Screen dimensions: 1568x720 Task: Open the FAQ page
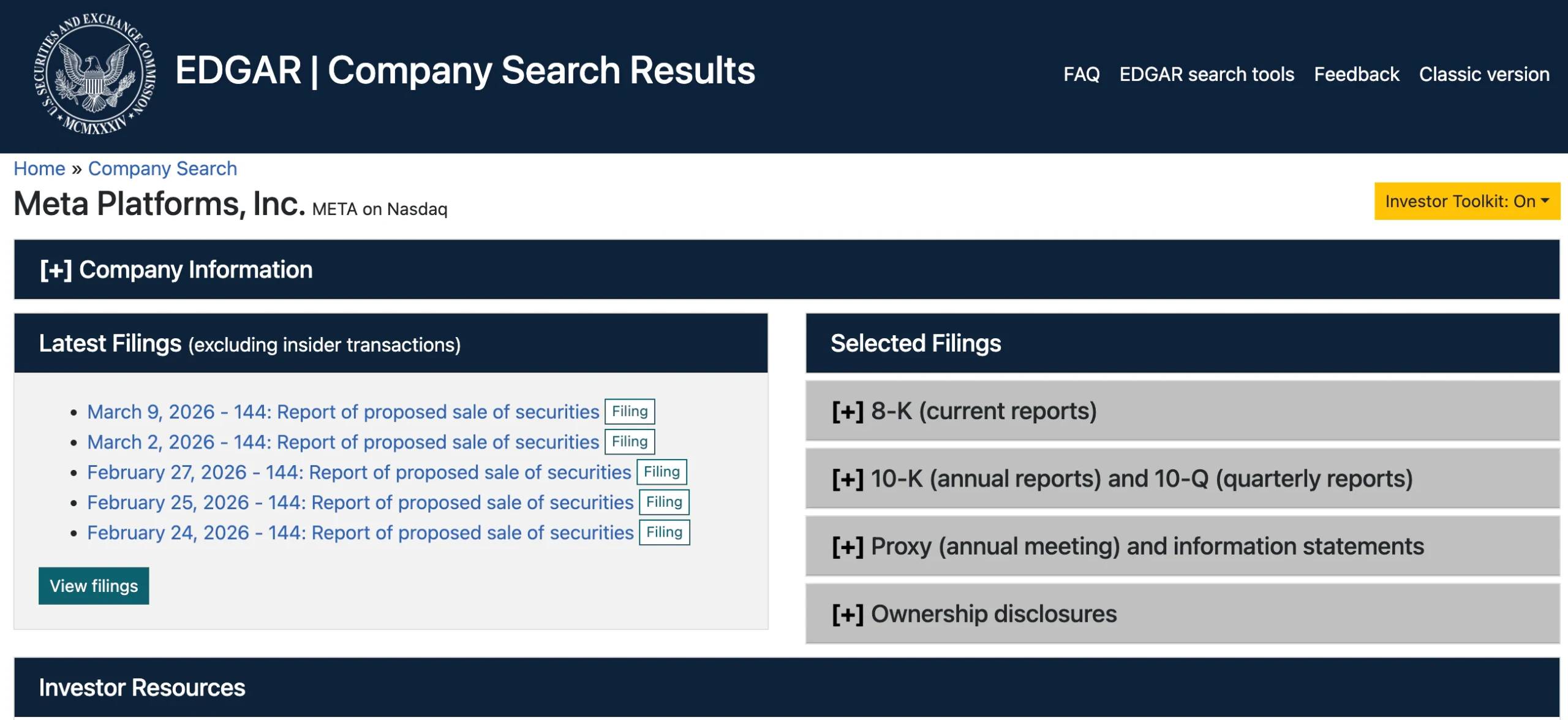click(1081, 74)
